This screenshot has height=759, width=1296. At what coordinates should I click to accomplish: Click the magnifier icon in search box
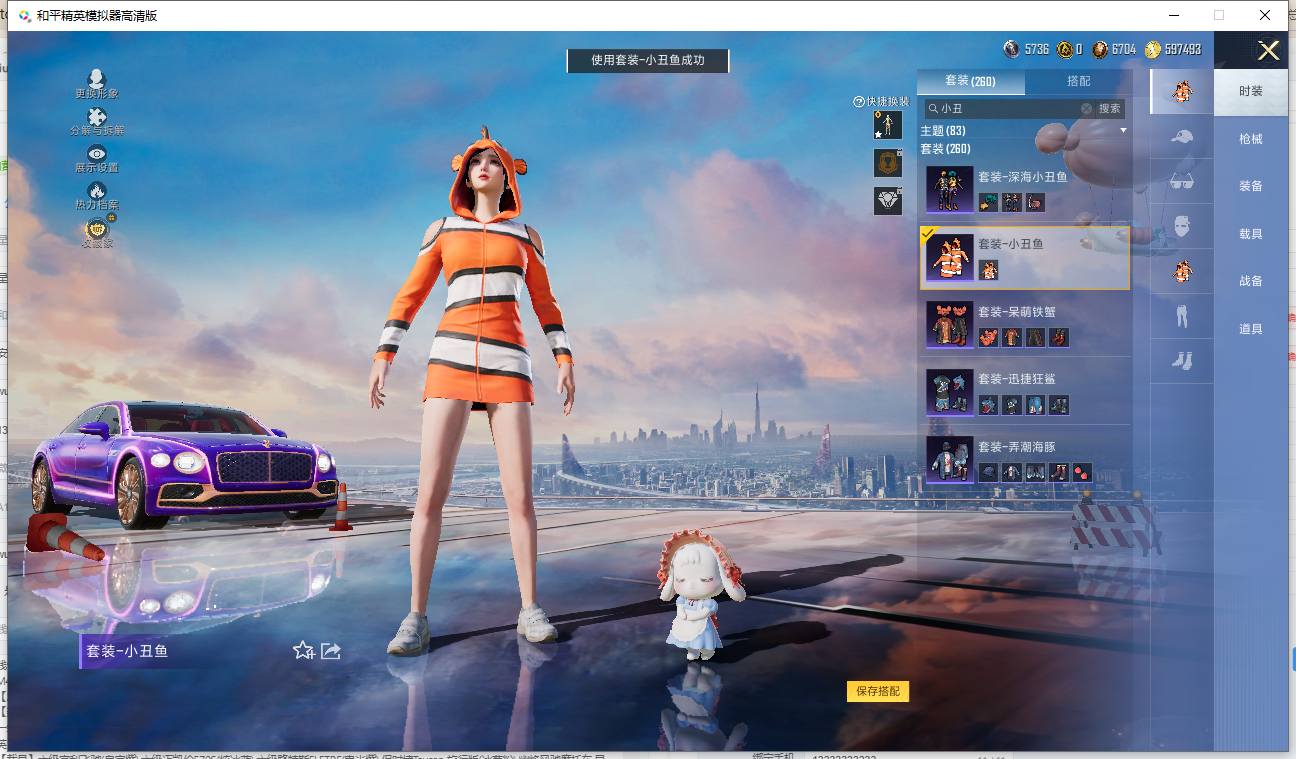[x=933, y=108]
